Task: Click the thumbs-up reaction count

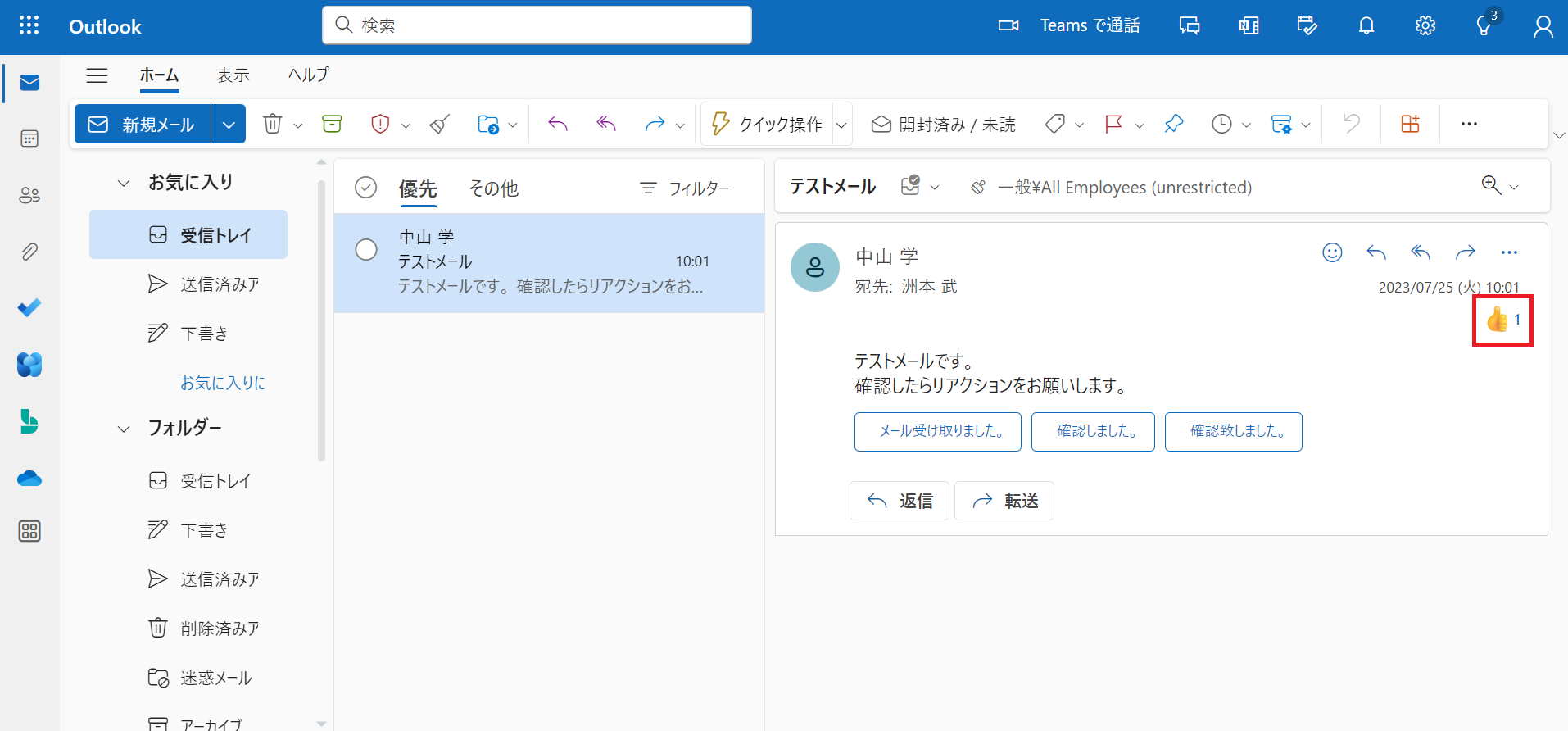Action: [x=1503, y=320]
